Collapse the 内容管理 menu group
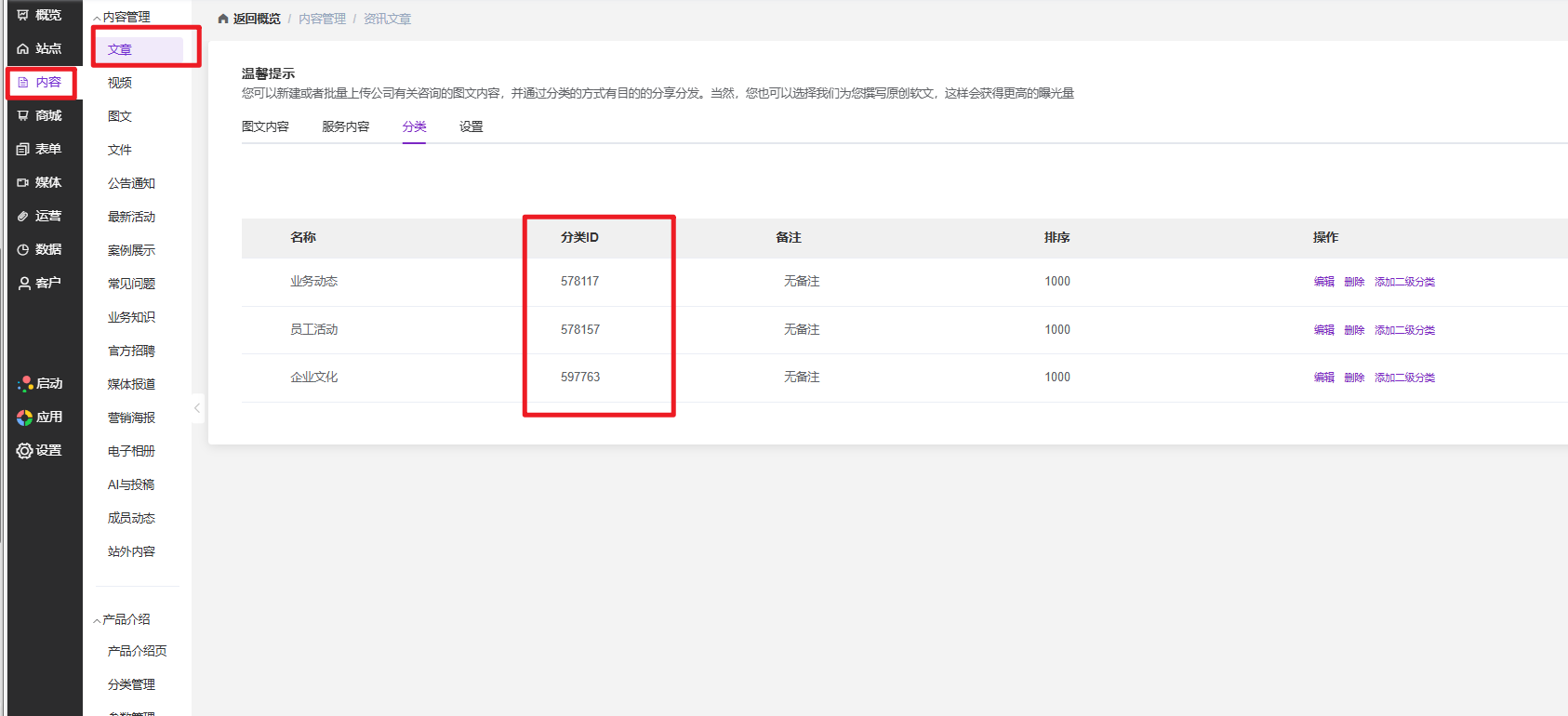This screenshot has width=1568, height=716. tap(97, 18)
